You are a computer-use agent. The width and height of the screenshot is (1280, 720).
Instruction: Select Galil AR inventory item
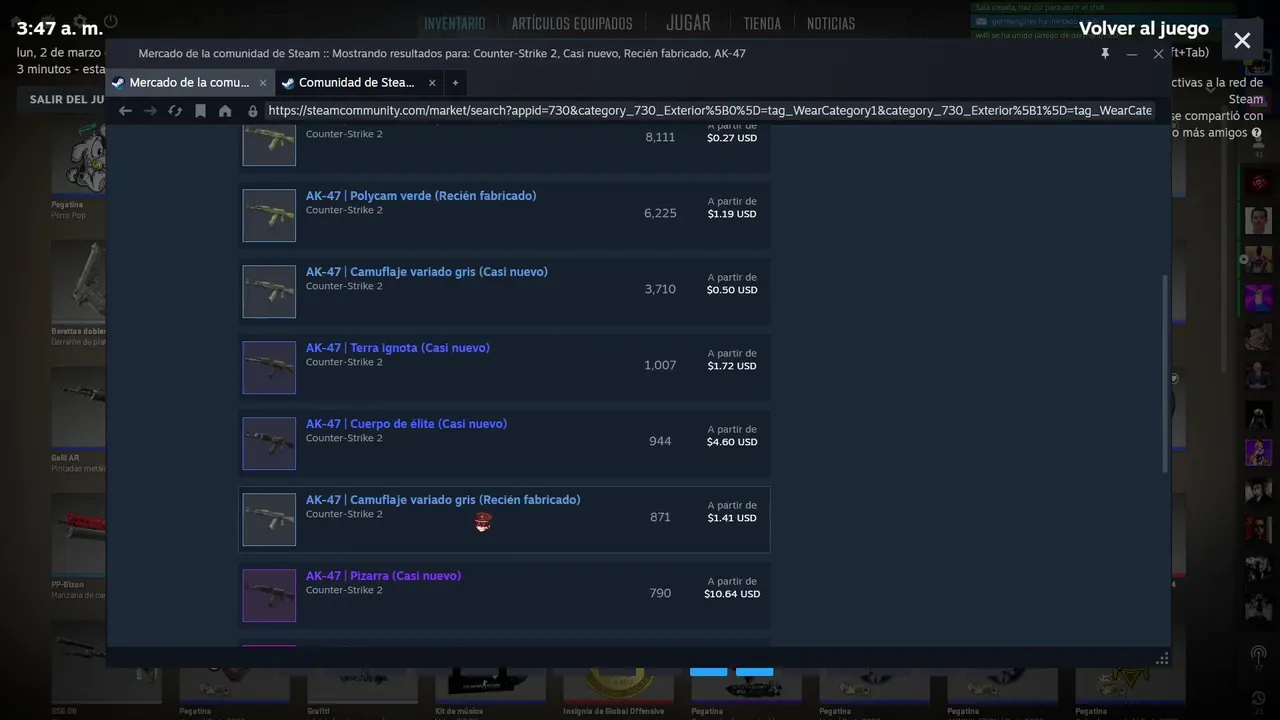coord(78,420)
